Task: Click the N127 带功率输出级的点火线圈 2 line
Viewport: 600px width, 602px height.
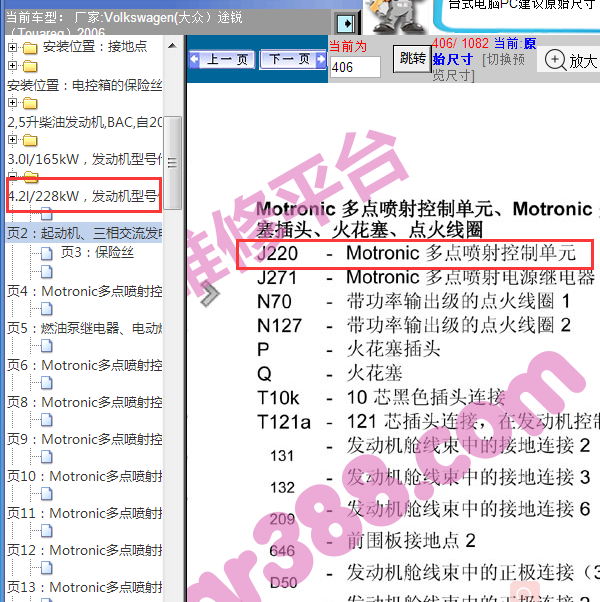Action: [413, 325]
